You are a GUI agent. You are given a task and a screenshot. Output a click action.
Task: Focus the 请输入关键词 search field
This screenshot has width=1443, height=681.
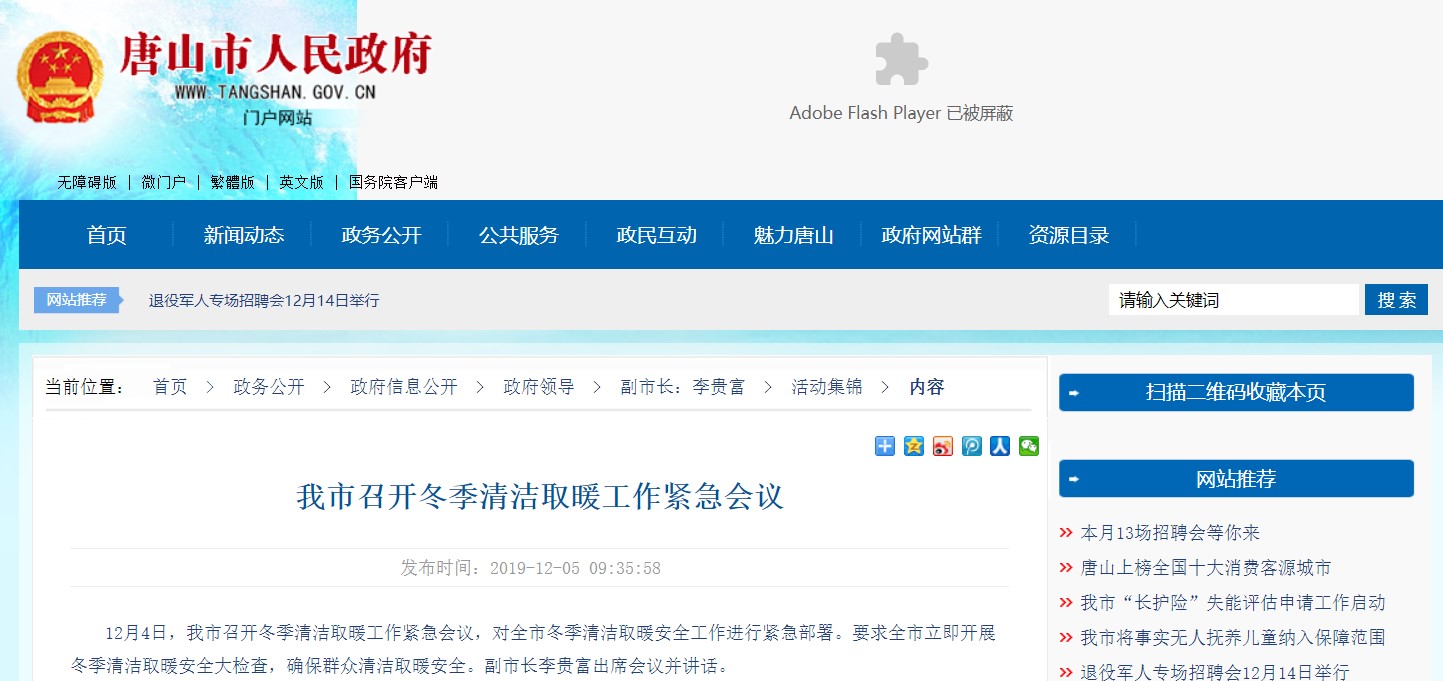(1232, 300)
